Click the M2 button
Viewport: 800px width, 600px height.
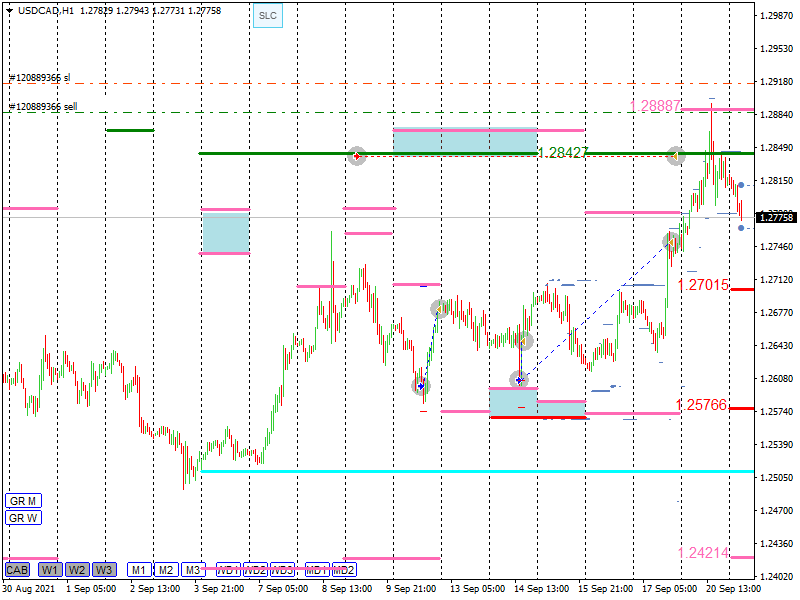(166, 570)
